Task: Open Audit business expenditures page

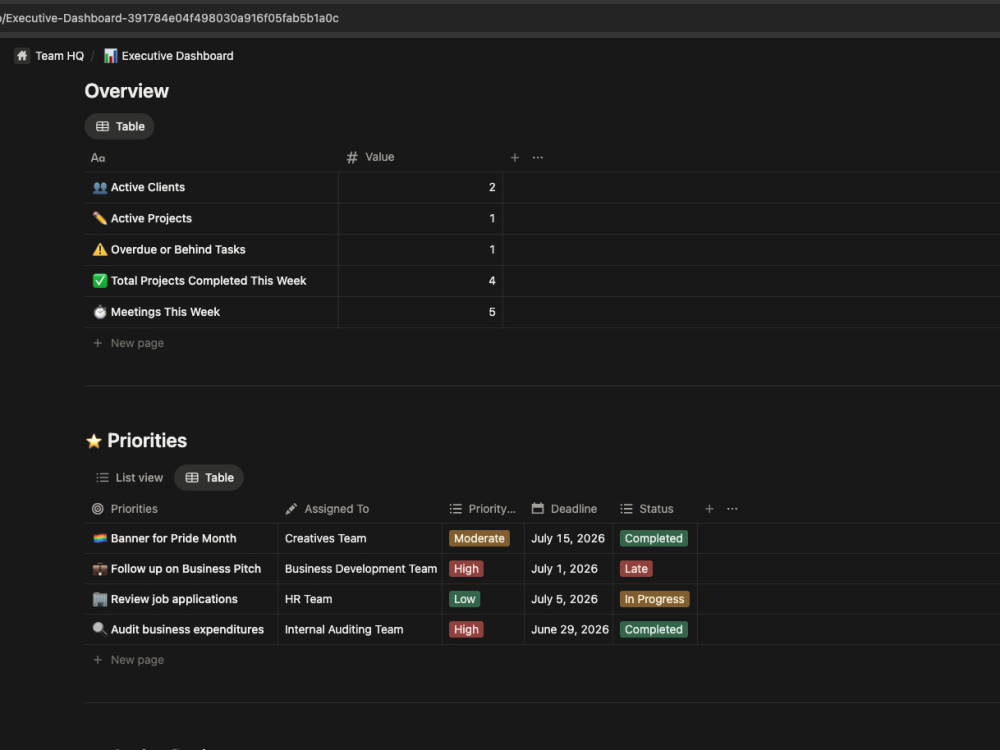Action: pyautogui.click(x=187, y=630)
